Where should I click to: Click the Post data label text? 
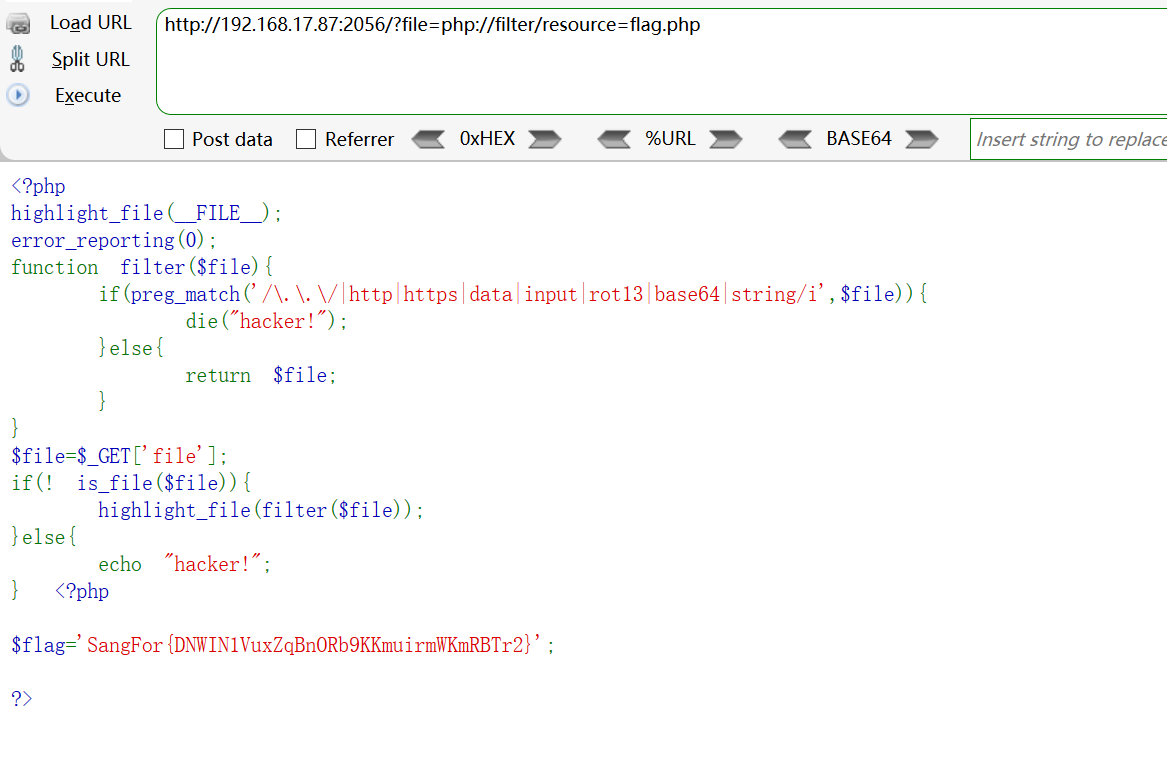point(232,139)
